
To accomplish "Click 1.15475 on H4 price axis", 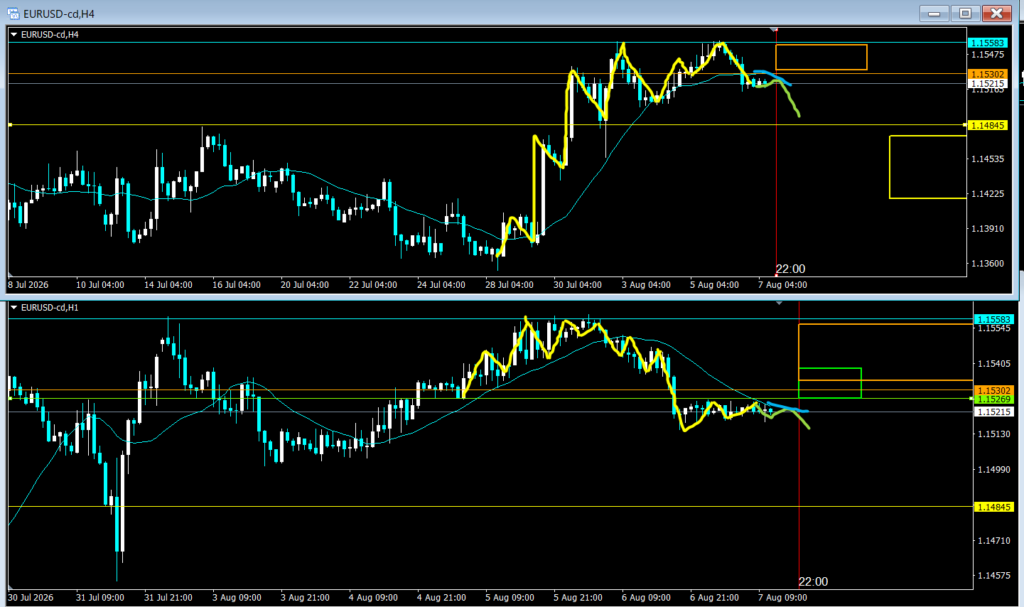I will coord(987,55).
